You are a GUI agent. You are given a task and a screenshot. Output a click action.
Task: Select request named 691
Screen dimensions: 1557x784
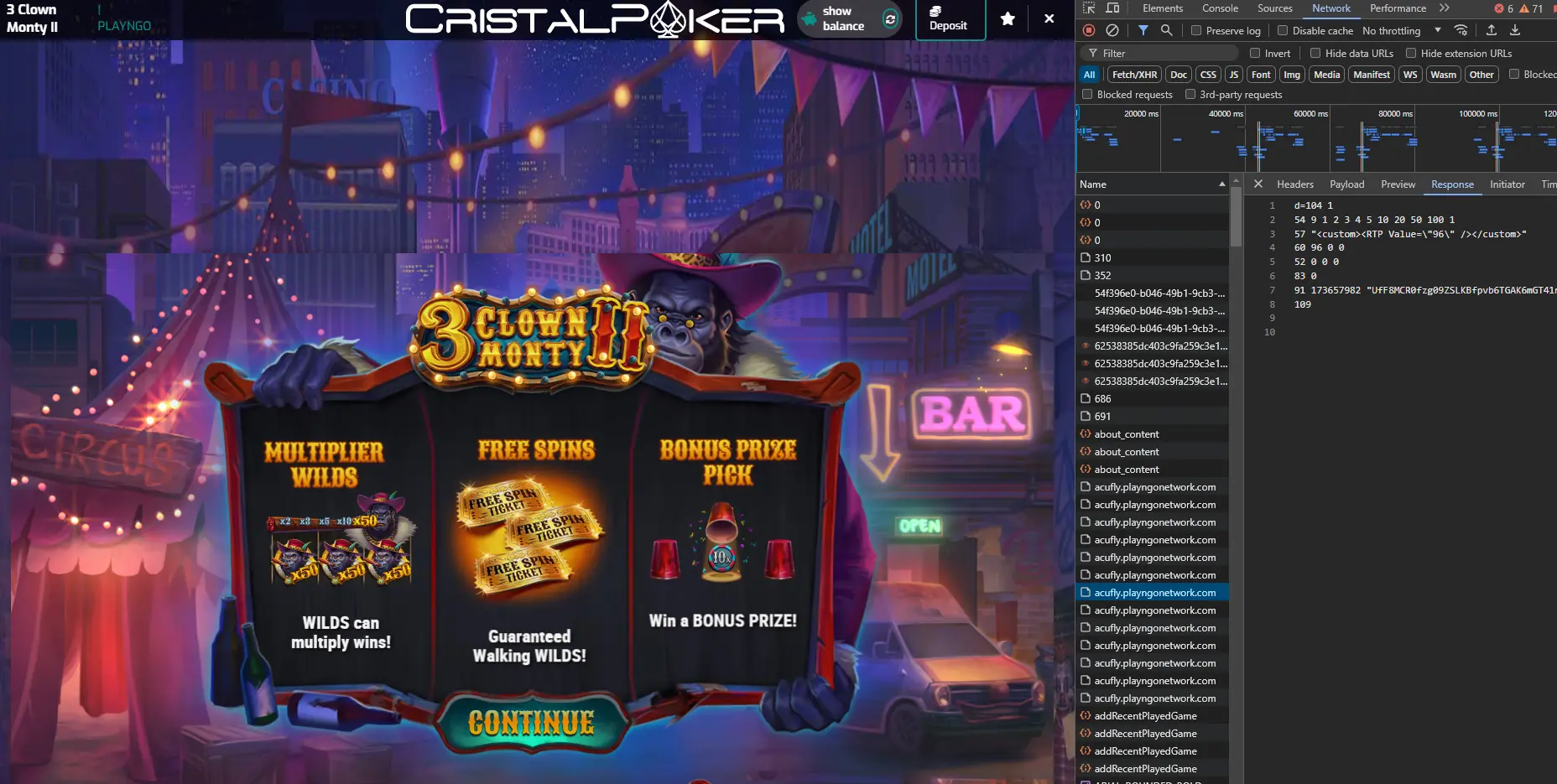point(1153,416)
